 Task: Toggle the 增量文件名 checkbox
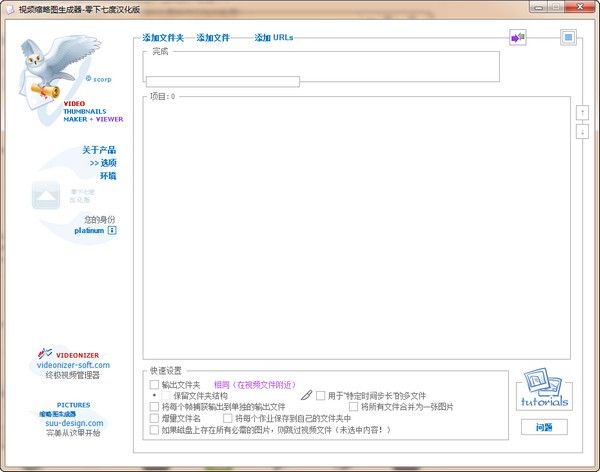154,419
